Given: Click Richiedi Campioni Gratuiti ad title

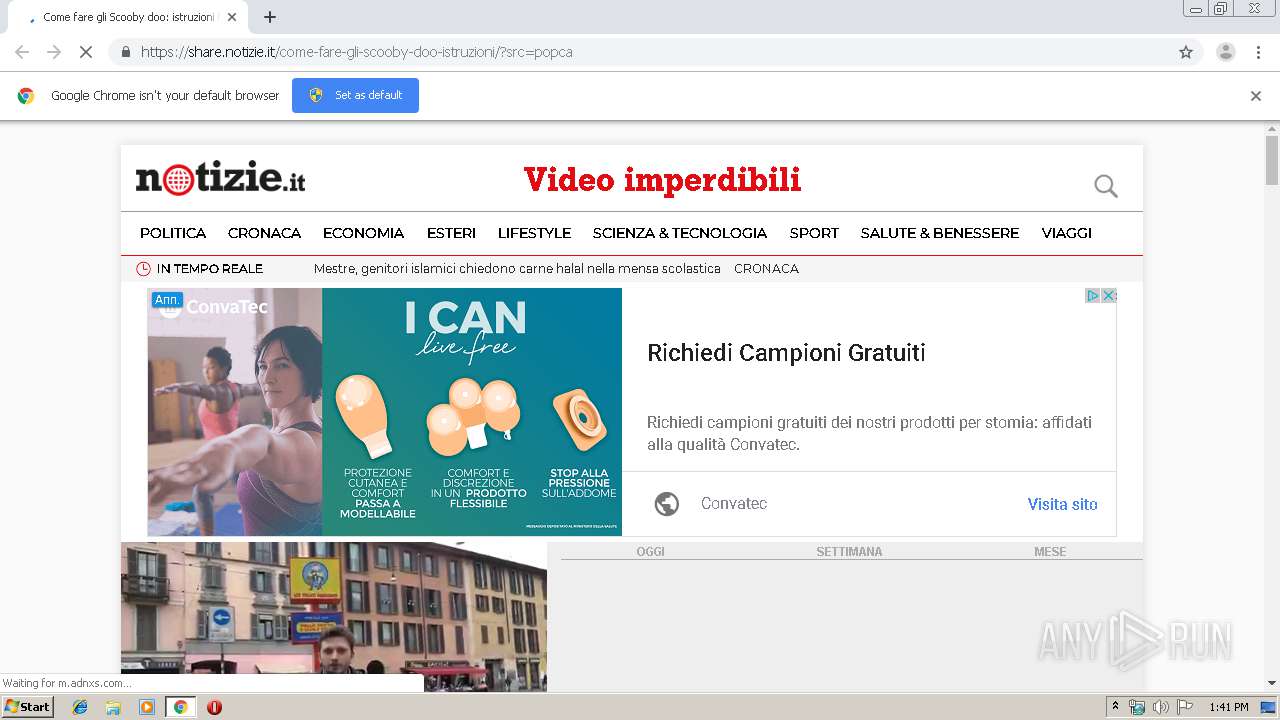Looking at the screenshot, I should coord(786,353).
